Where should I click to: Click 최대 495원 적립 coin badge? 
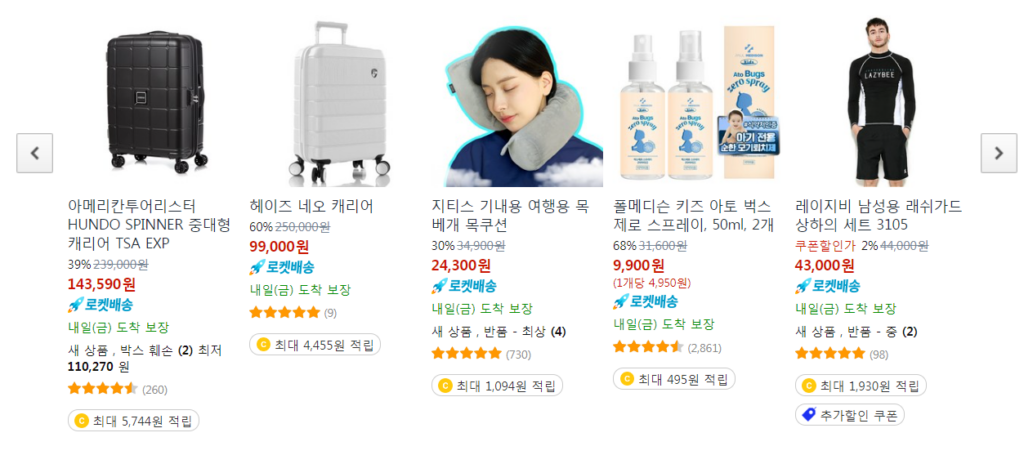tap(674, 379)
